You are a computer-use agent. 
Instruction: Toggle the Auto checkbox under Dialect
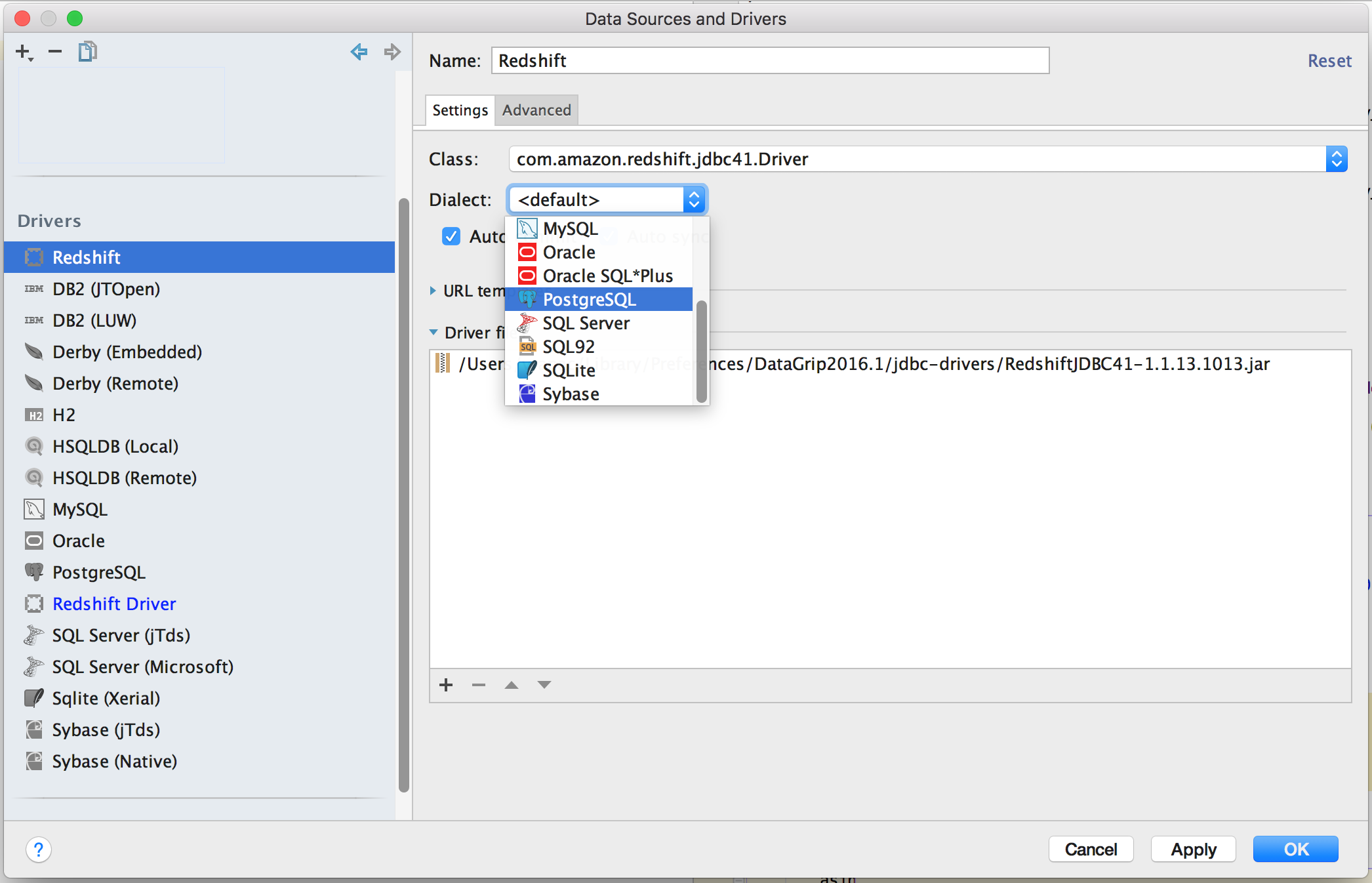[x=451, y=236]
